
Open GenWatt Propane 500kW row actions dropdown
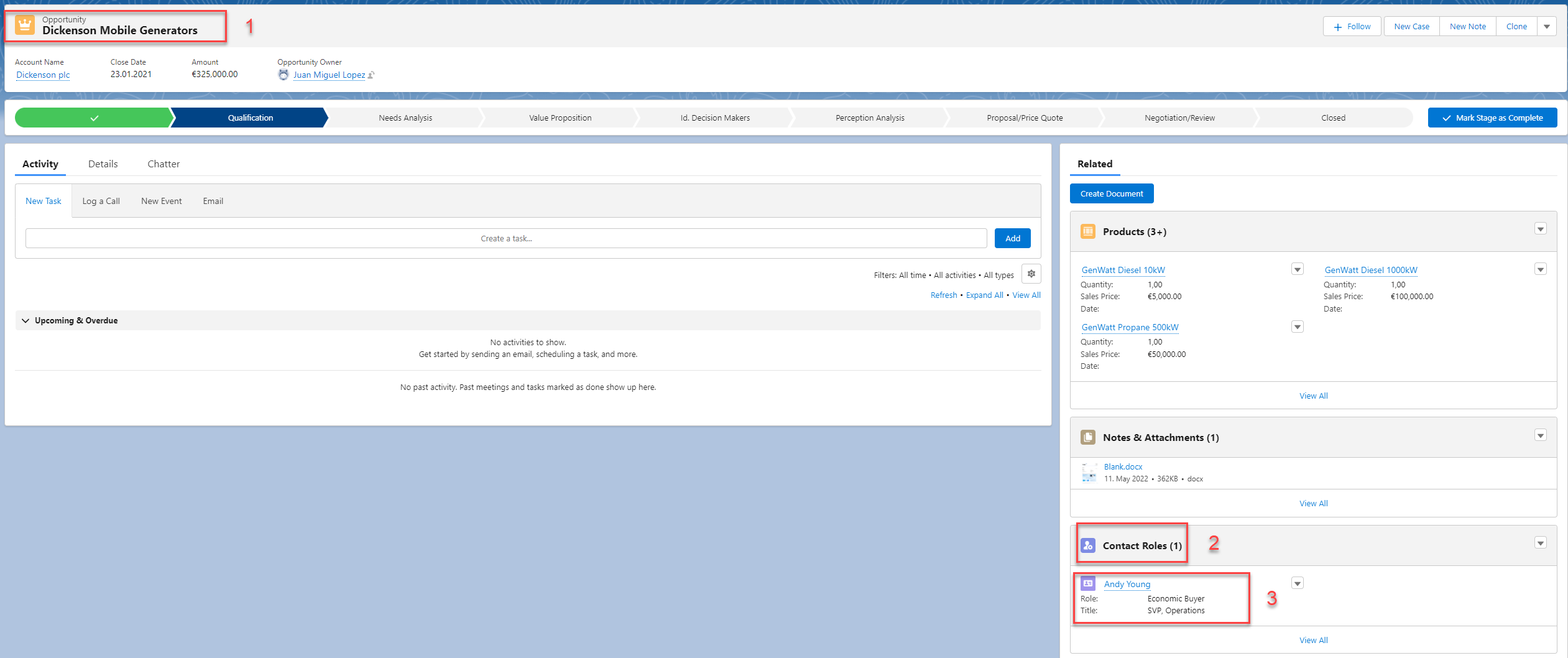point(1298,327)
